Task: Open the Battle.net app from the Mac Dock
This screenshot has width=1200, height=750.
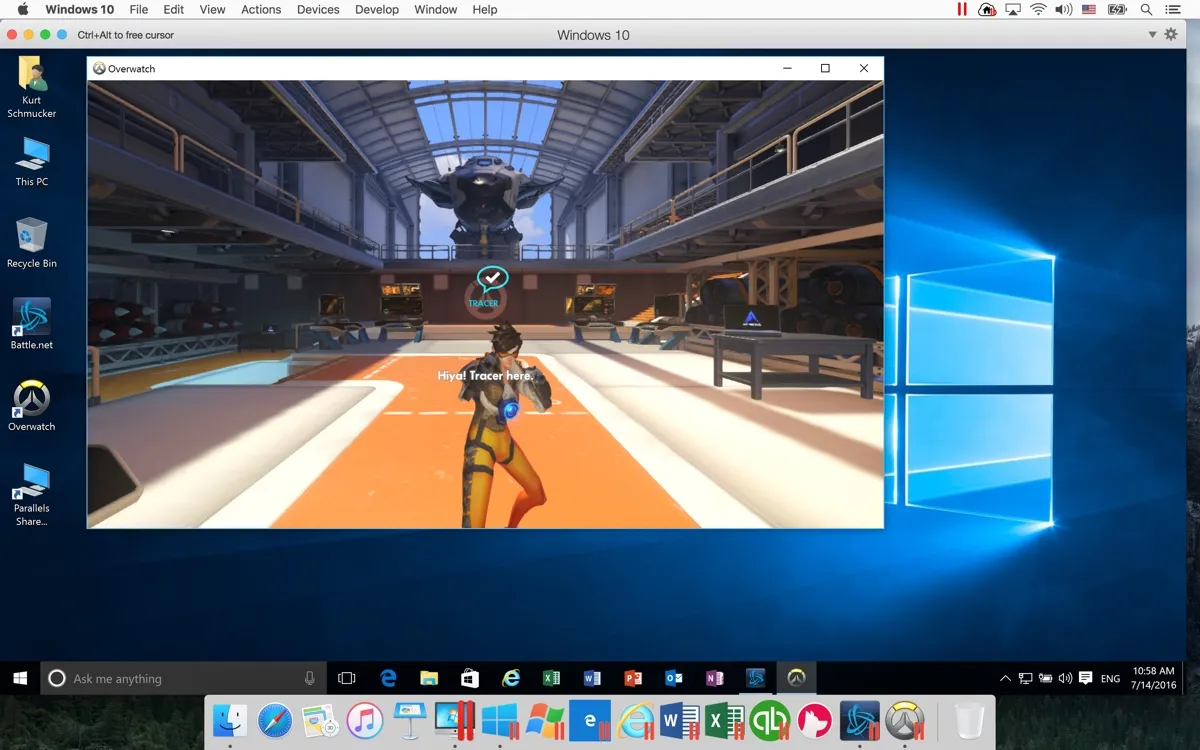Action: pos(858,719)
